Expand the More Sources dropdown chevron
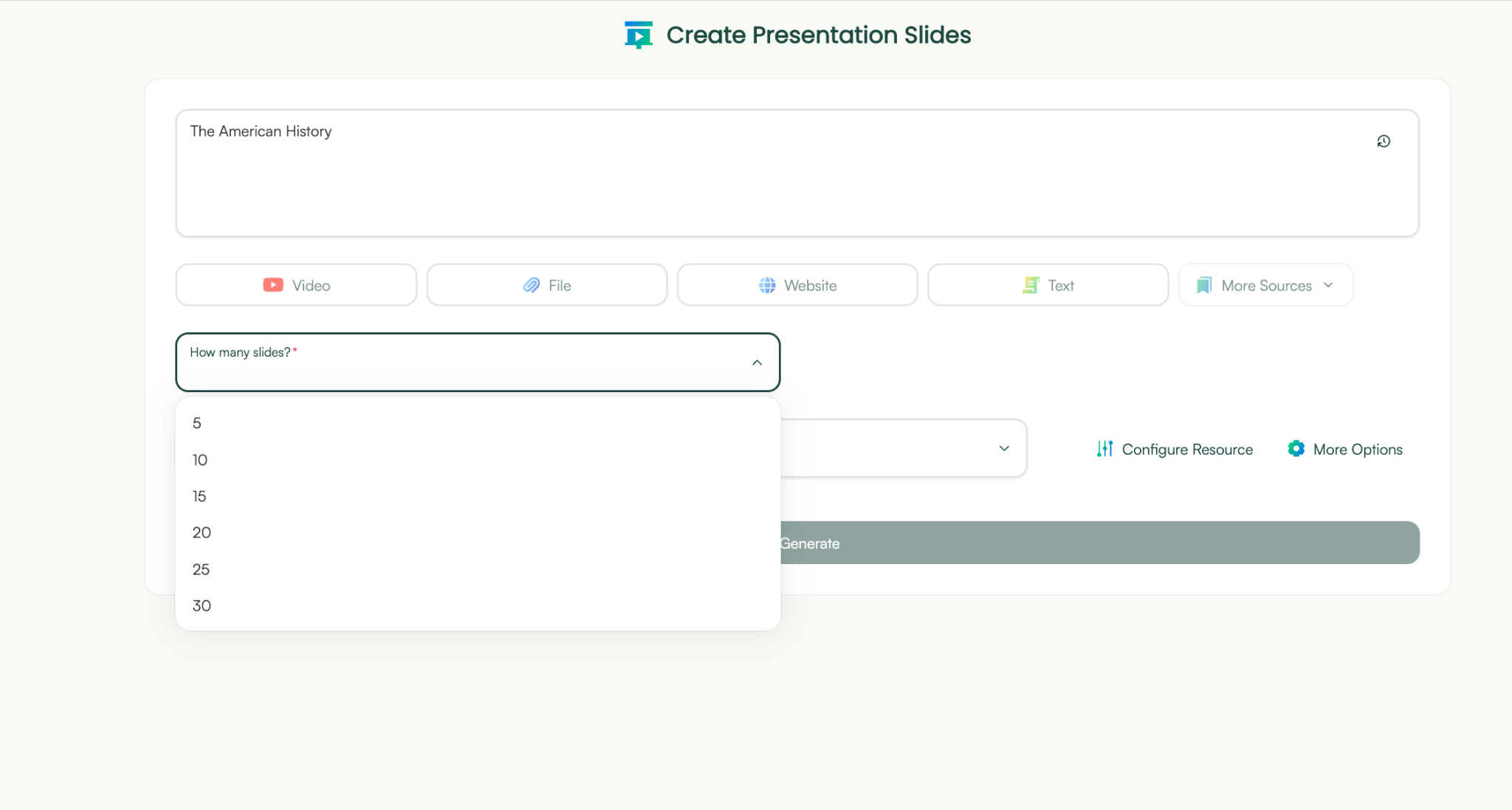Screen dimensions: 1512x810 click(1328, 285)
